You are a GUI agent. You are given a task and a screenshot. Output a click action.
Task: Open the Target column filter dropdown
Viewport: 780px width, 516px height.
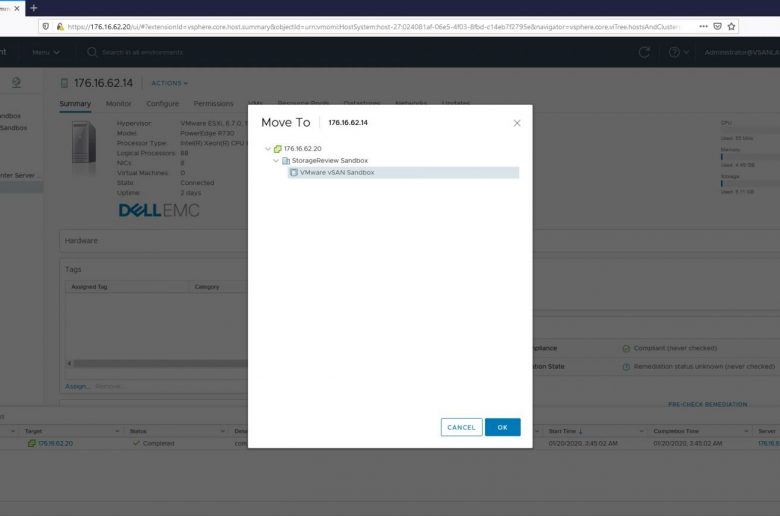117,431
